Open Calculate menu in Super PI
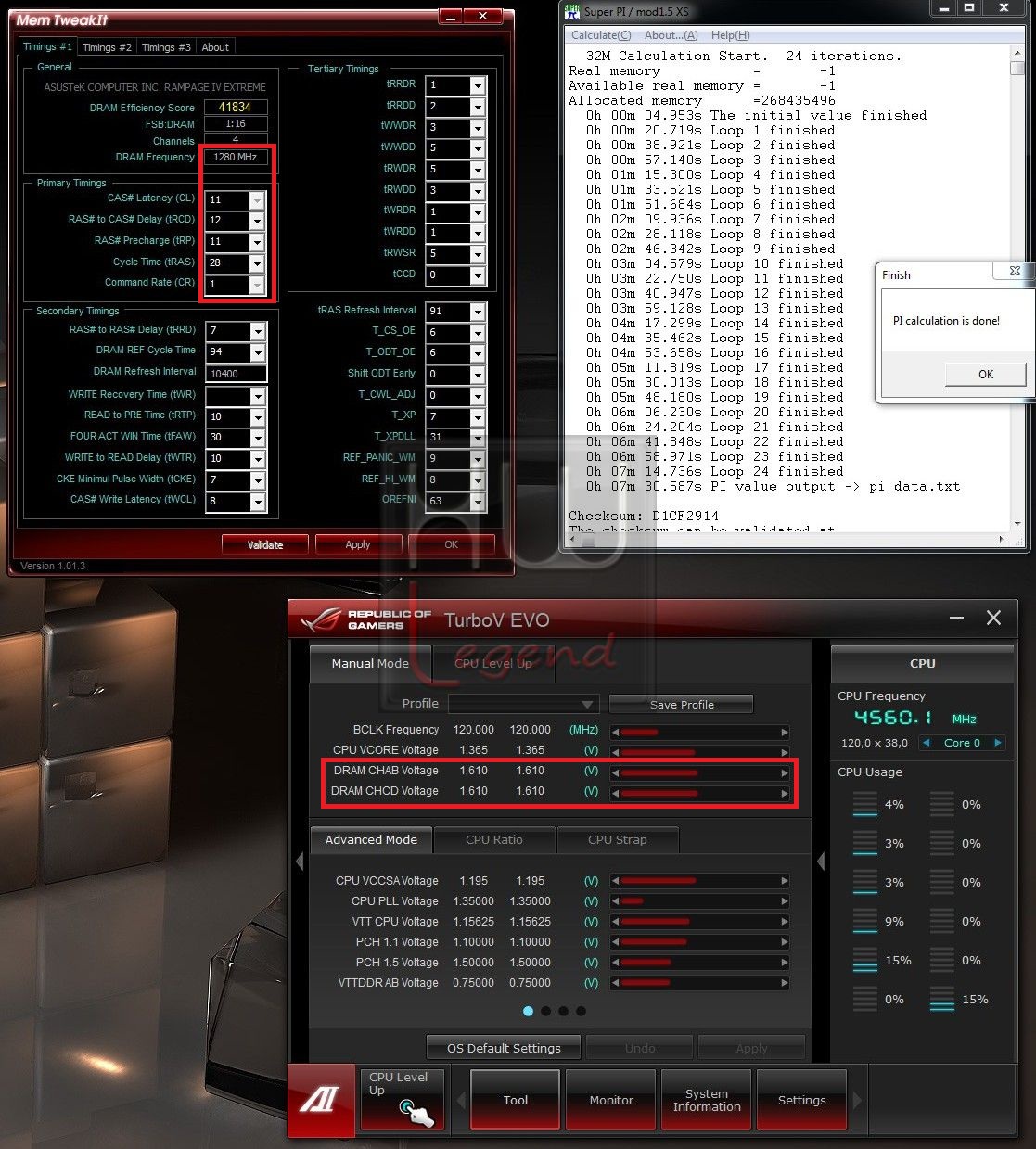This screenshot has width=1036, height=1149. click(x=601, y=35)
